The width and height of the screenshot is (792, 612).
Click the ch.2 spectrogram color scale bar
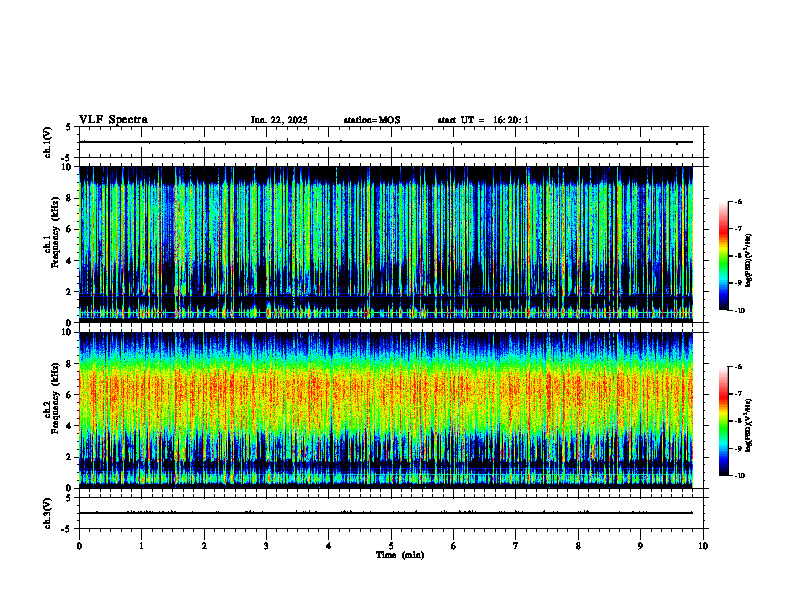pos(724,421)
